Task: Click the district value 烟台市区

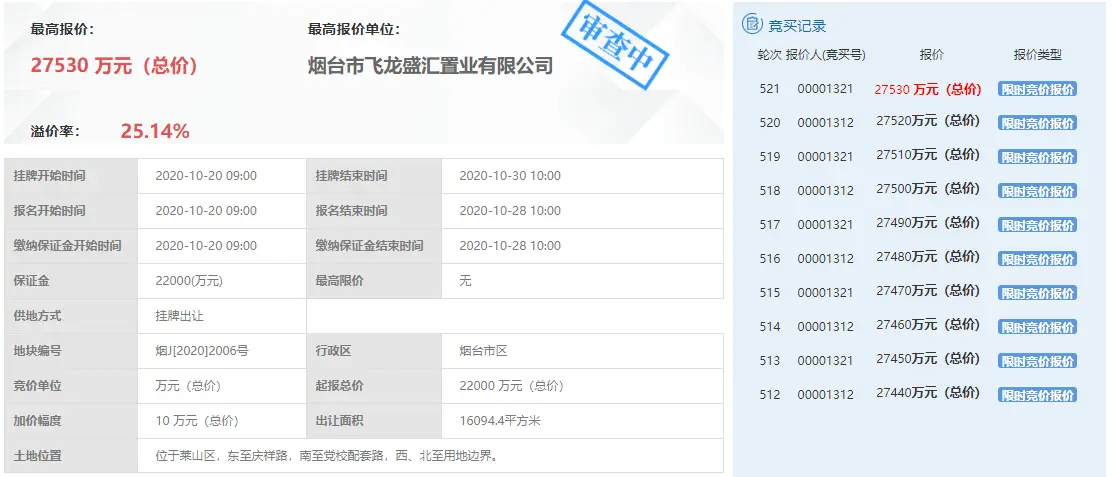Action: [484, 351]
